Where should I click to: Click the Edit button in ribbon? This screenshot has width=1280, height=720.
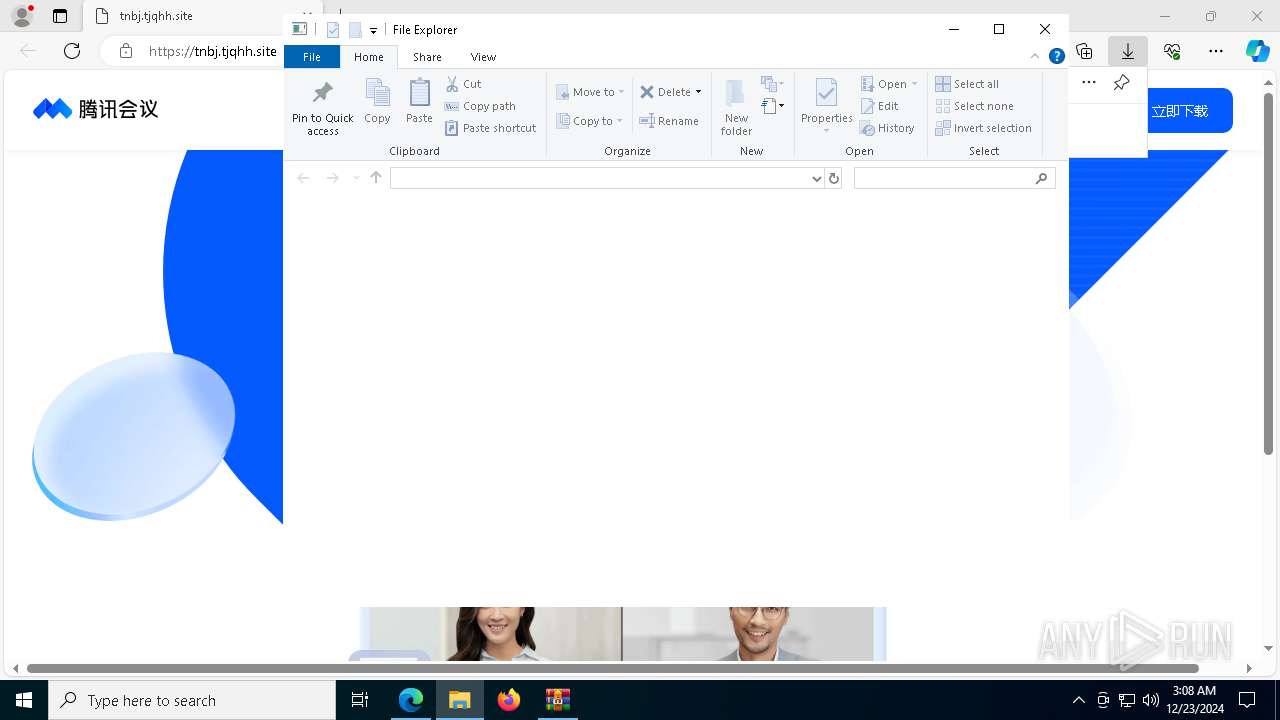coord(880,106)
